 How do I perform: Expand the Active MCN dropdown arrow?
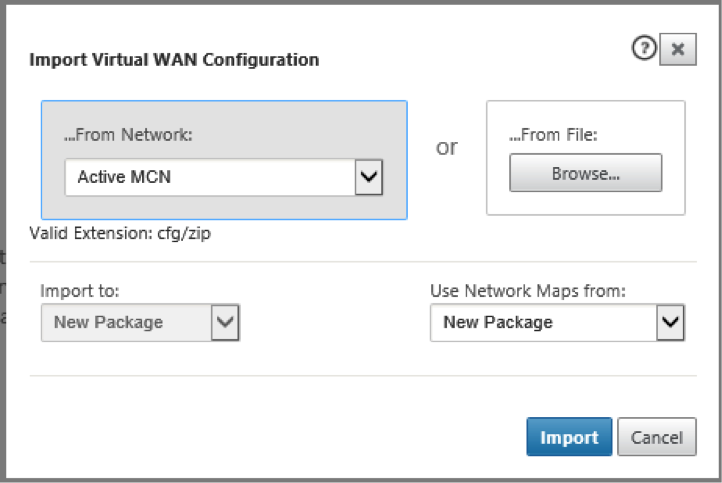click(369, 177)
